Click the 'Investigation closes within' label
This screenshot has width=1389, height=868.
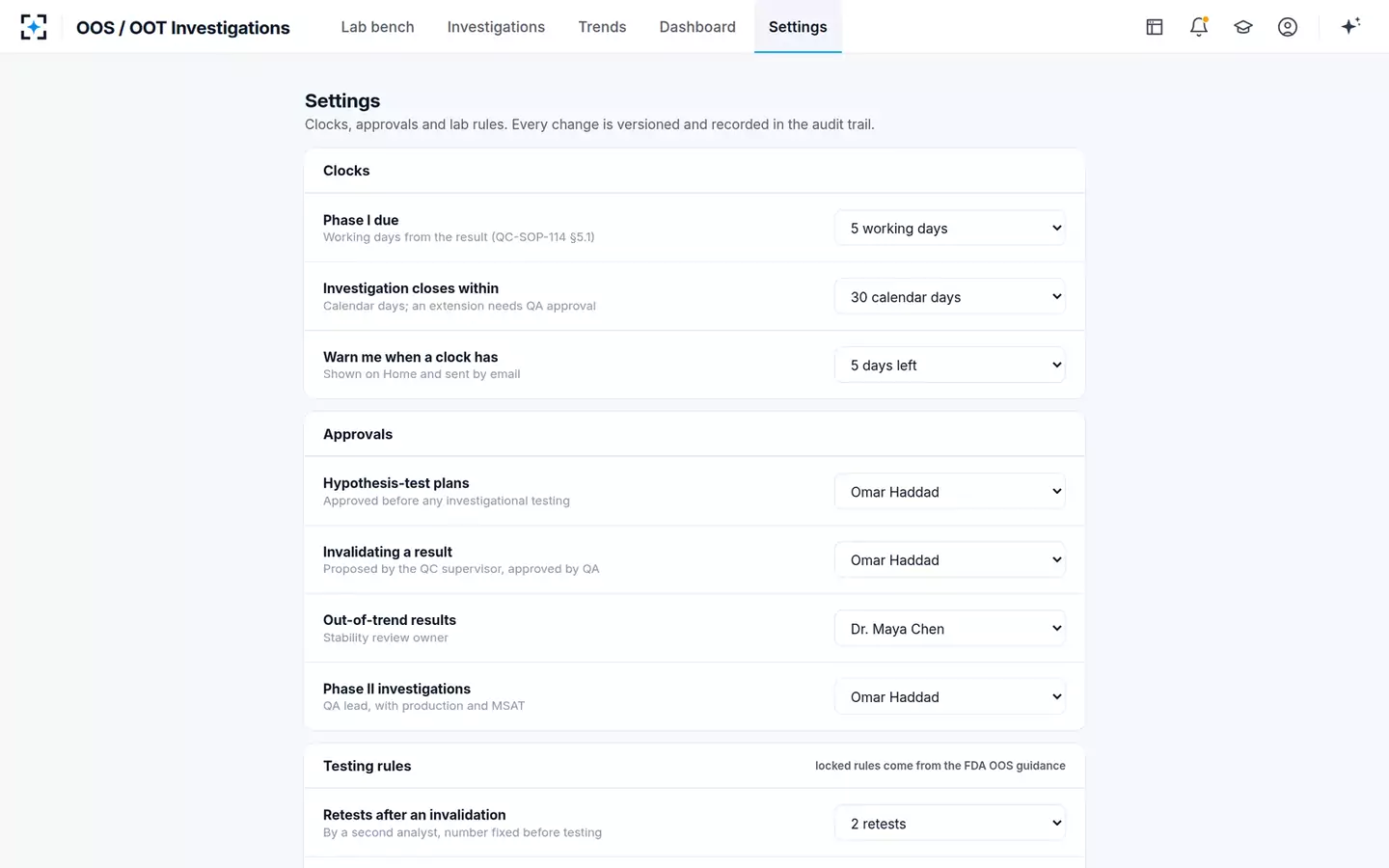[411, 288]
